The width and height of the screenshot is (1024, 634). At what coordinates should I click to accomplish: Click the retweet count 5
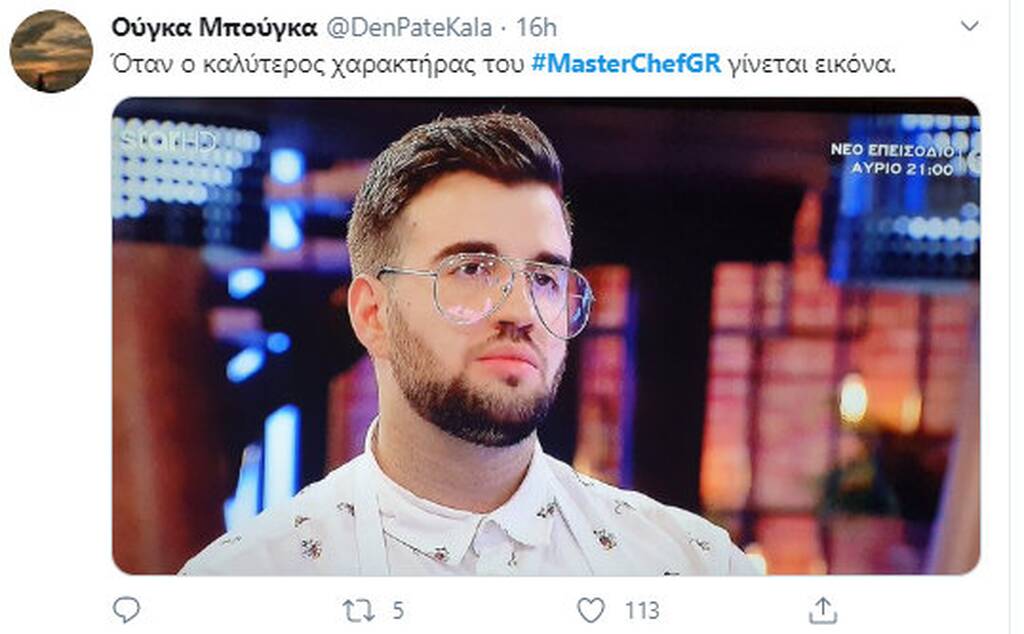tap(398, 610)
